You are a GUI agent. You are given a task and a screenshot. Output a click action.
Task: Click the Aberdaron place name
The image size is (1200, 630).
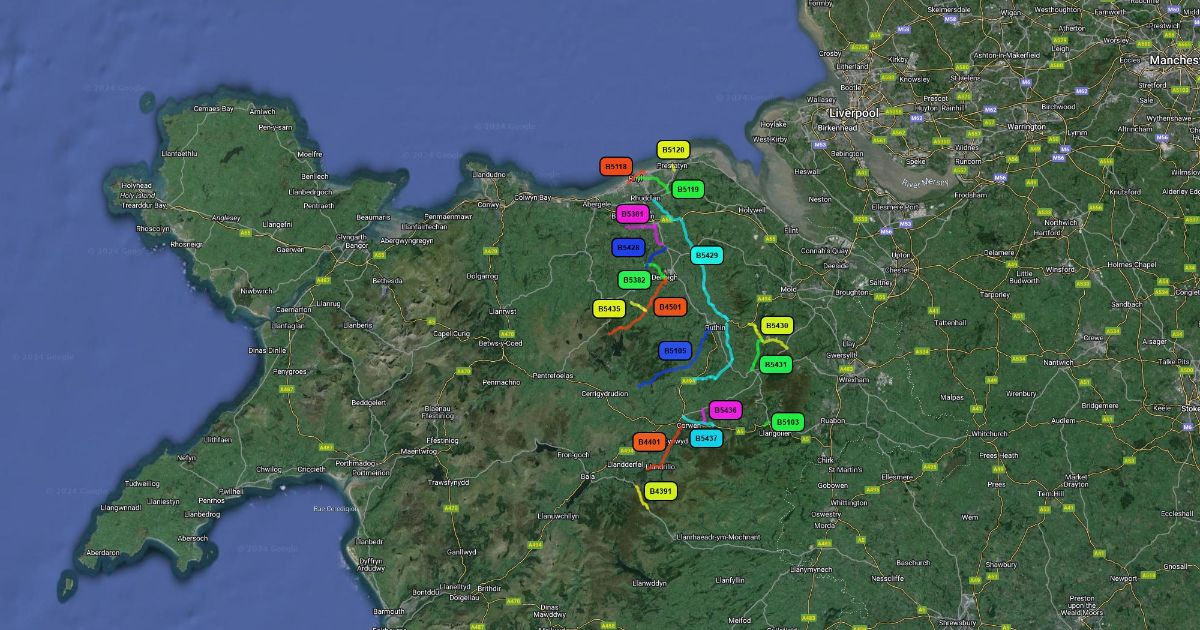click(102, 552)
